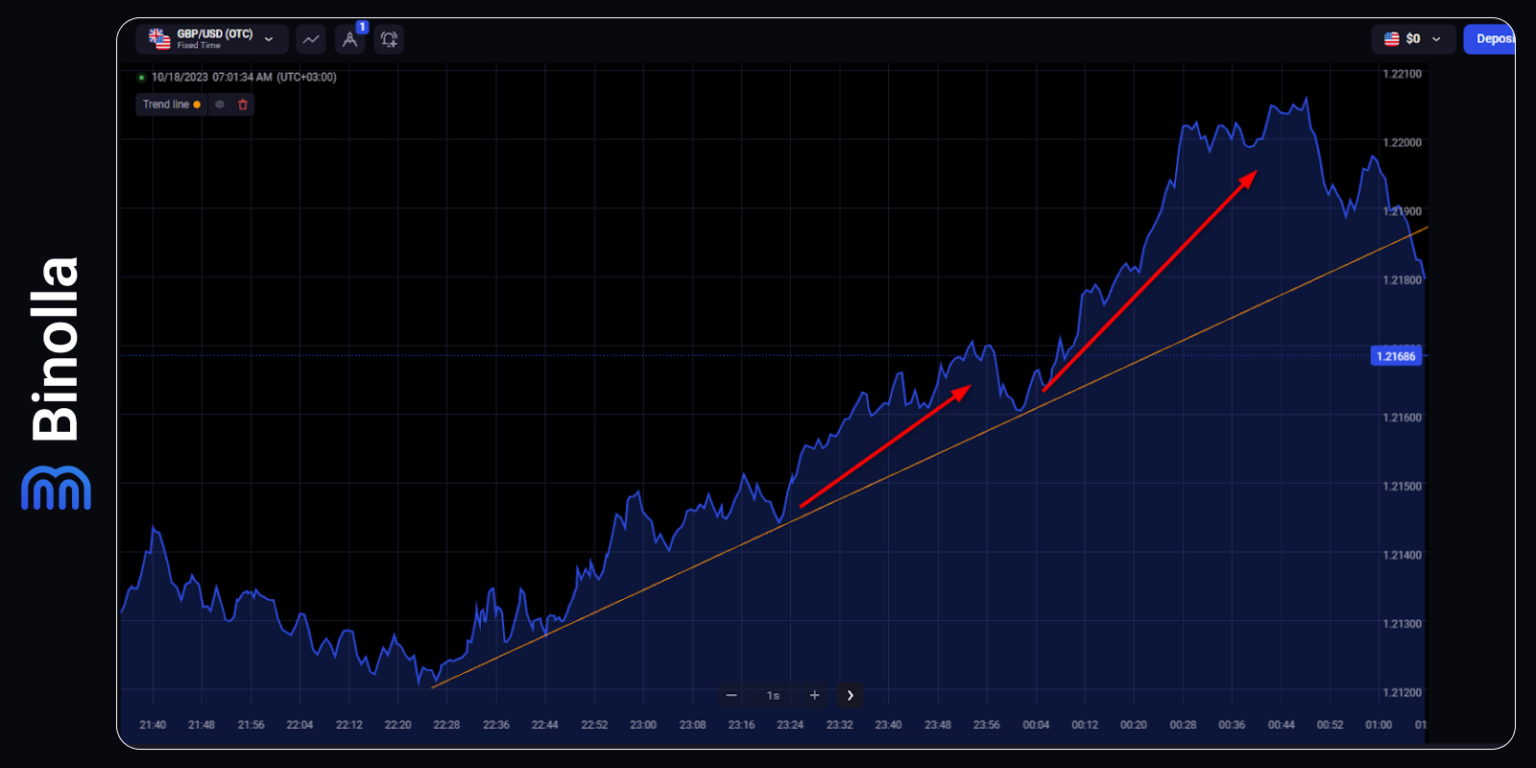The width and height of the screenshot is (1536, 768).
Task: Click the Deposit button
Action: point(1495,39)
